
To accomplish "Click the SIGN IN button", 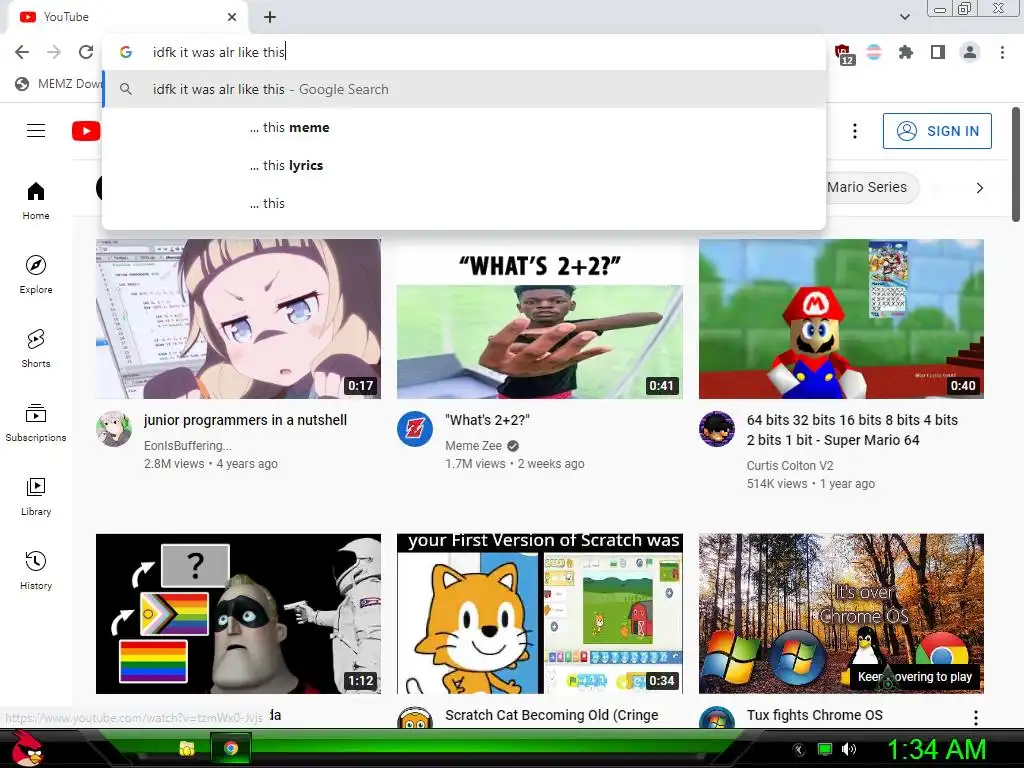I will [x=937, y=131].
